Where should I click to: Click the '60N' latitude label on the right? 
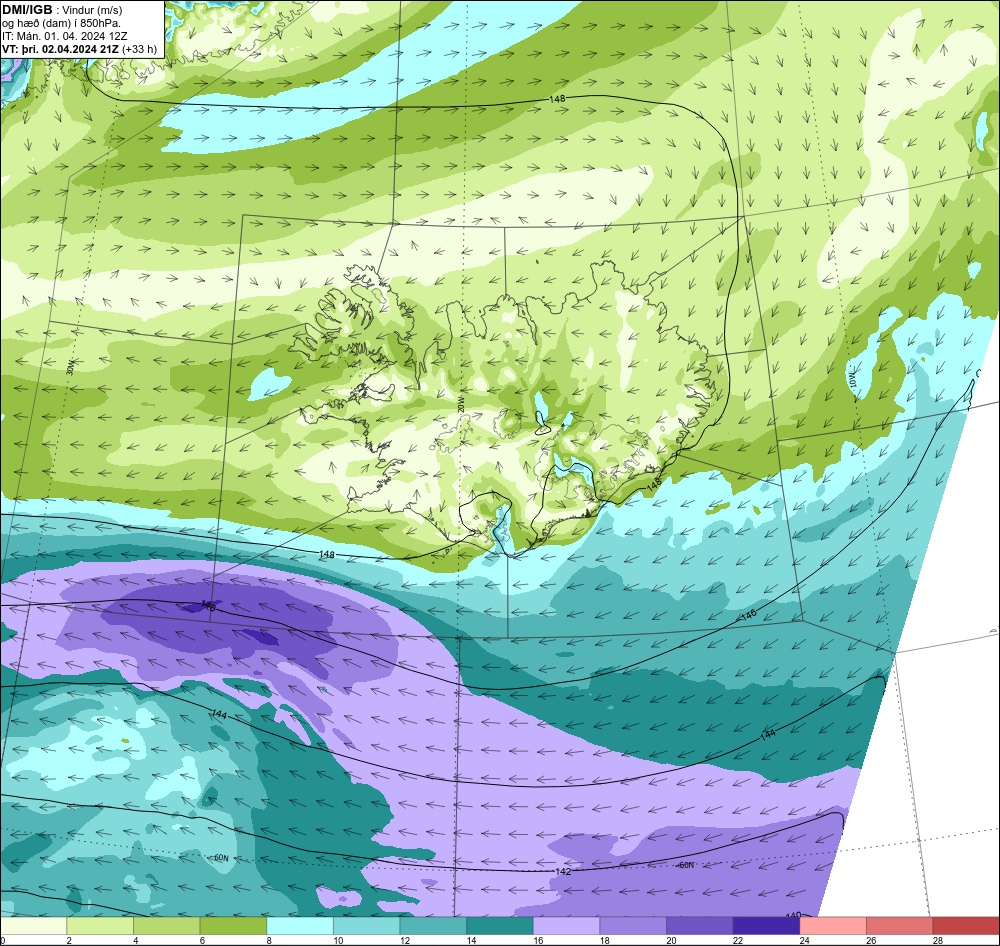(x=686, y=865)
